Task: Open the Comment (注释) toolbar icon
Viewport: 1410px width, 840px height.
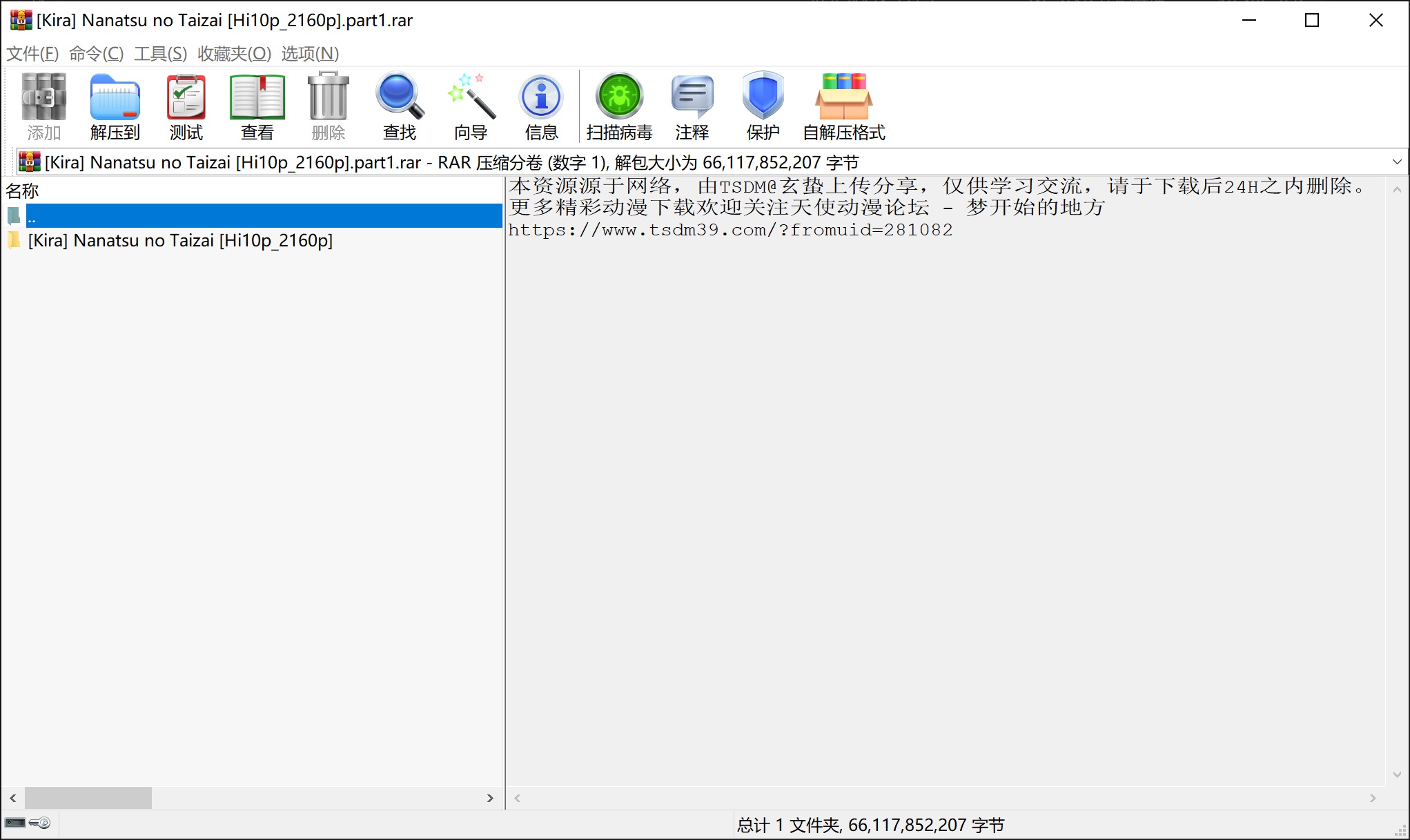Action: click(x=692, y=105)
